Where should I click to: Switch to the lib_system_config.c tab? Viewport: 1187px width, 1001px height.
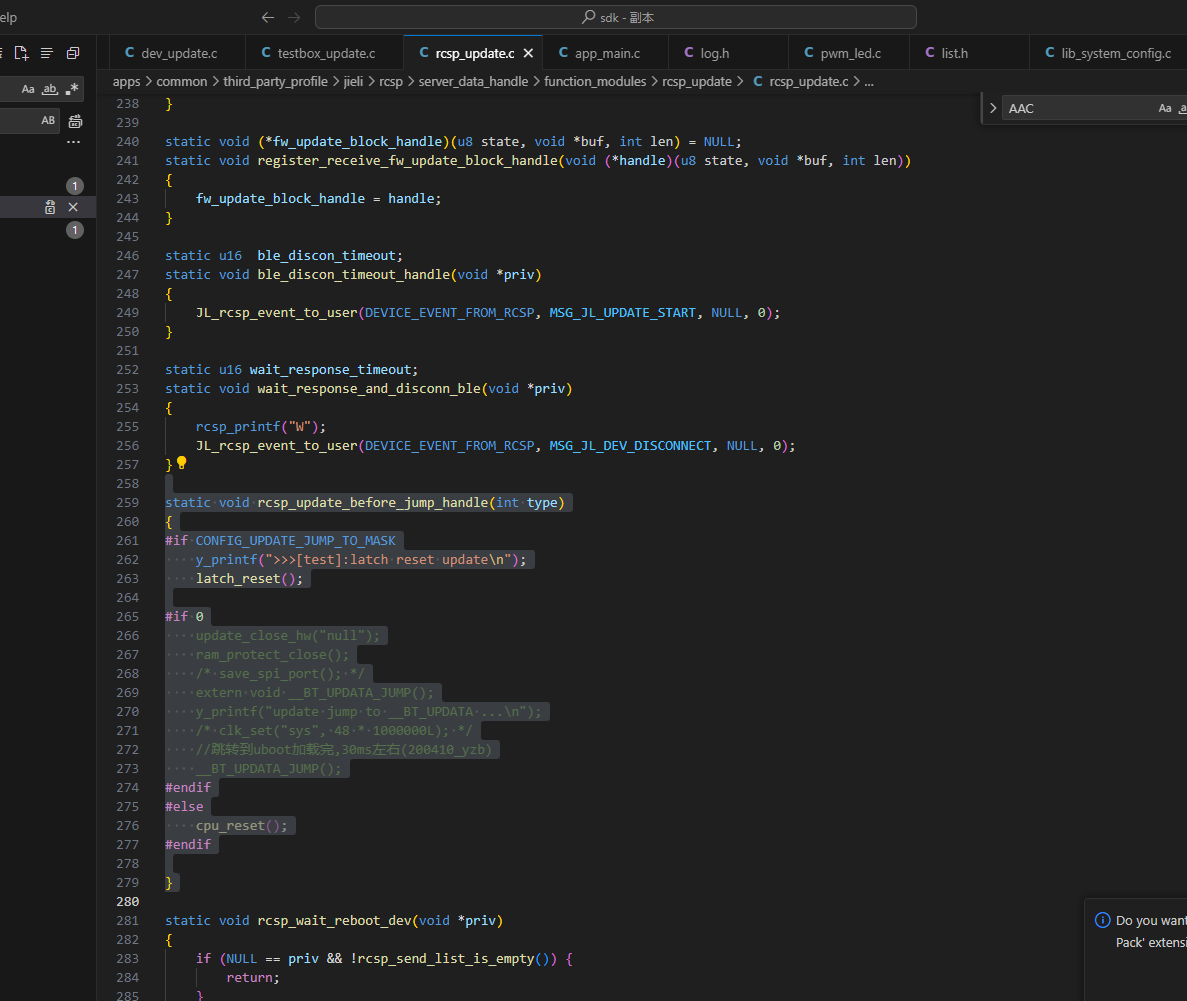point(1108,53)
